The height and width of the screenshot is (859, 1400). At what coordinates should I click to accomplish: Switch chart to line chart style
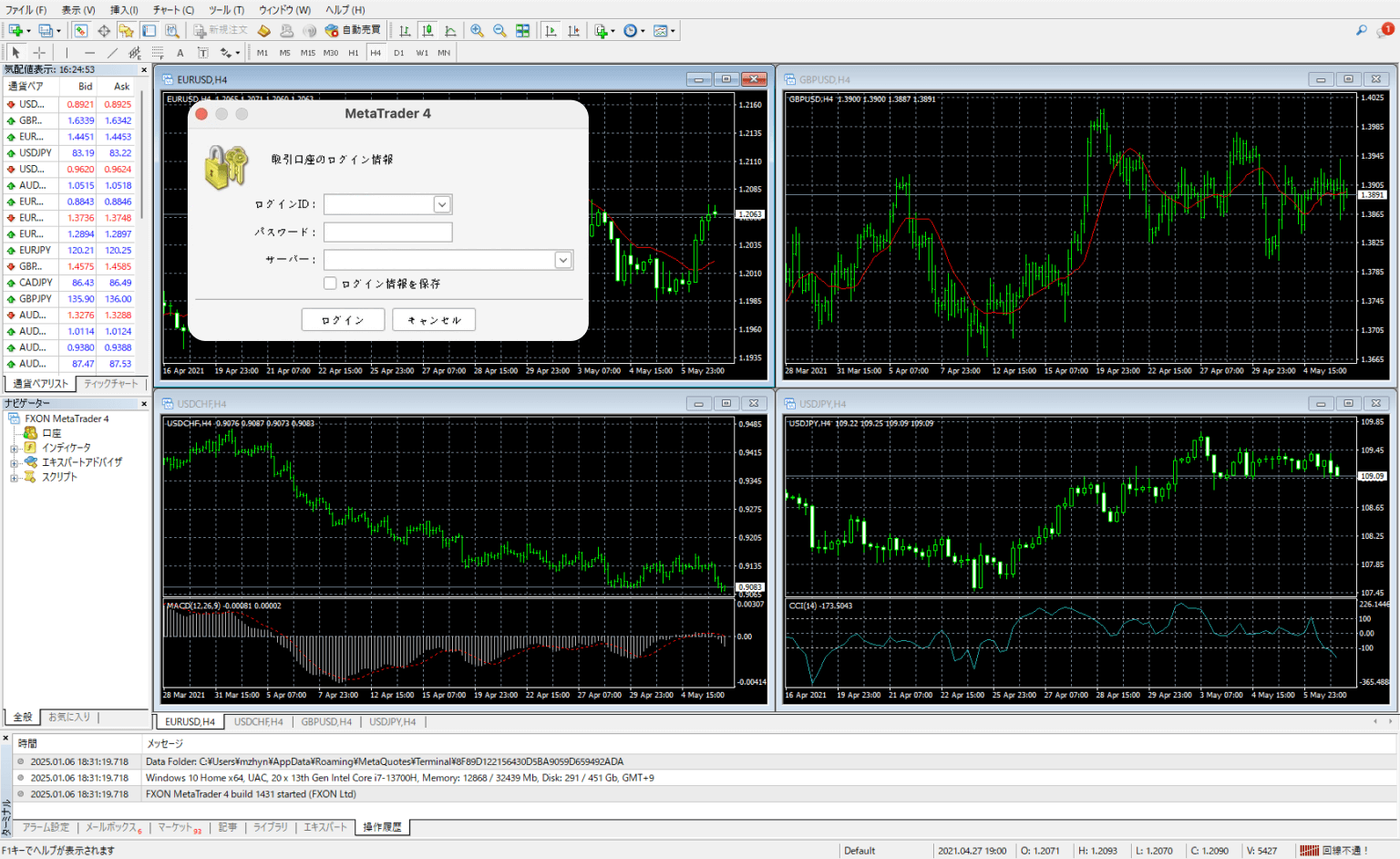point(450,30)
